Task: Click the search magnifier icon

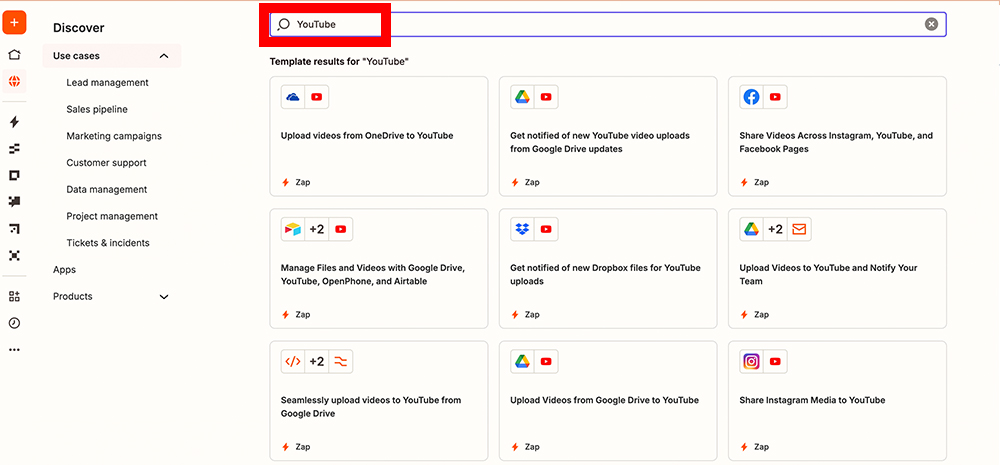Action: (284, 24)
